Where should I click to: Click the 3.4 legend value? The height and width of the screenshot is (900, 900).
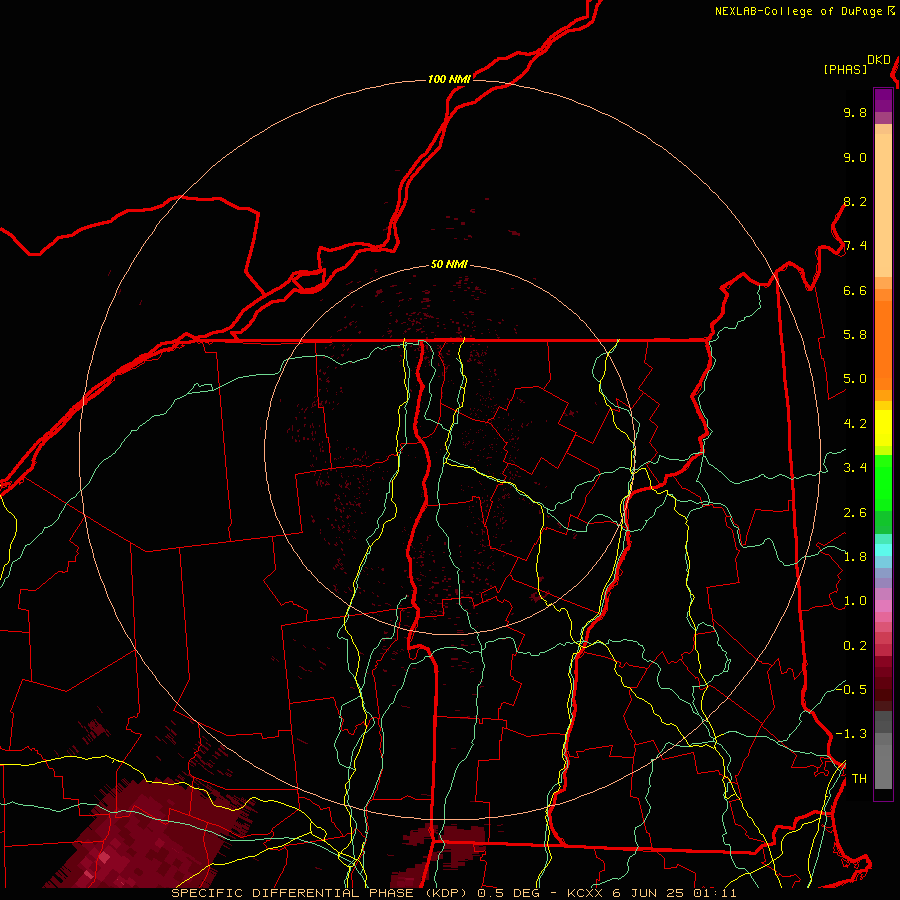pyautogui.click(x=855, y=468)
